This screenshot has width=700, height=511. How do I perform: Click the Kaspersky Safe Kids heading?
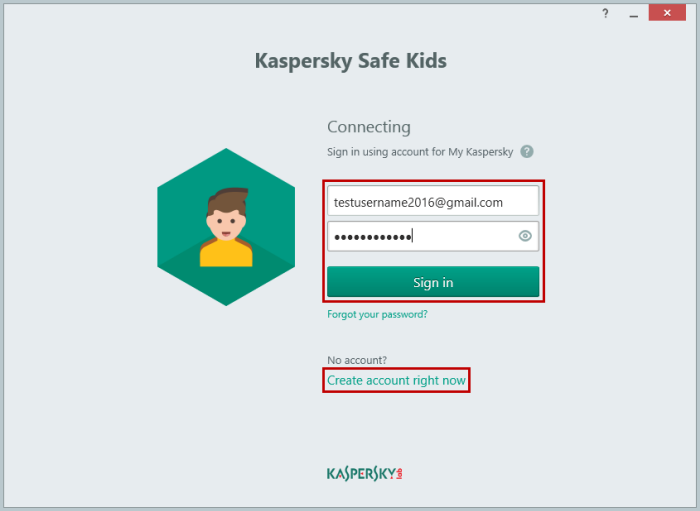pos(350,61)
